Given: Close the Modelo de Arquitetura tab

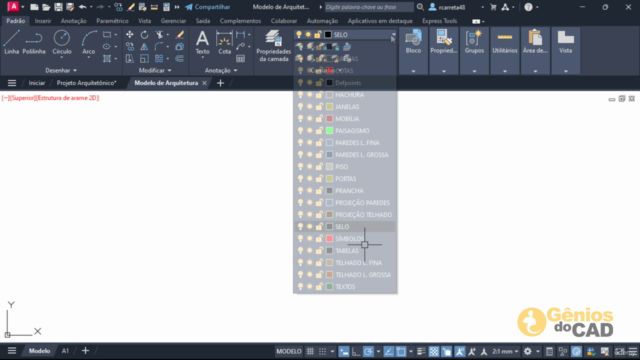Looking at the screenshot, I should point(204,83).
